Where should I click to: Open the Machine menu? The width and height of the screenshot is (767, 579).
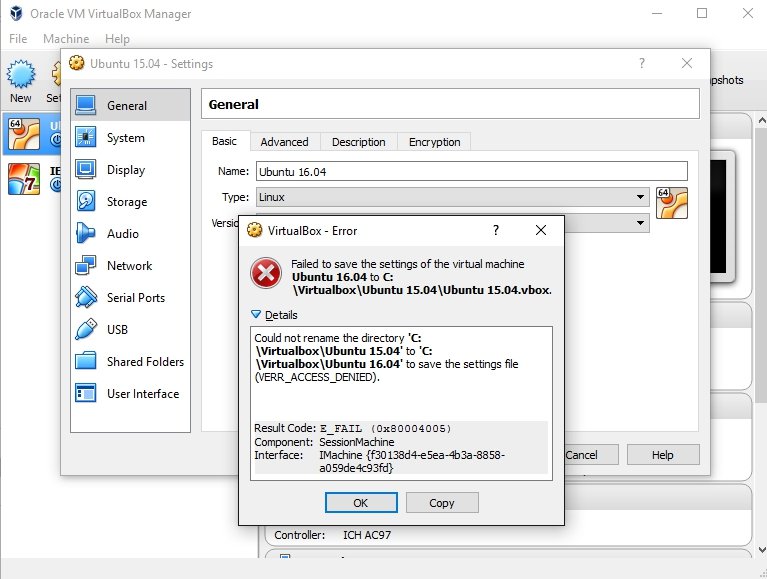click(65, 39)
